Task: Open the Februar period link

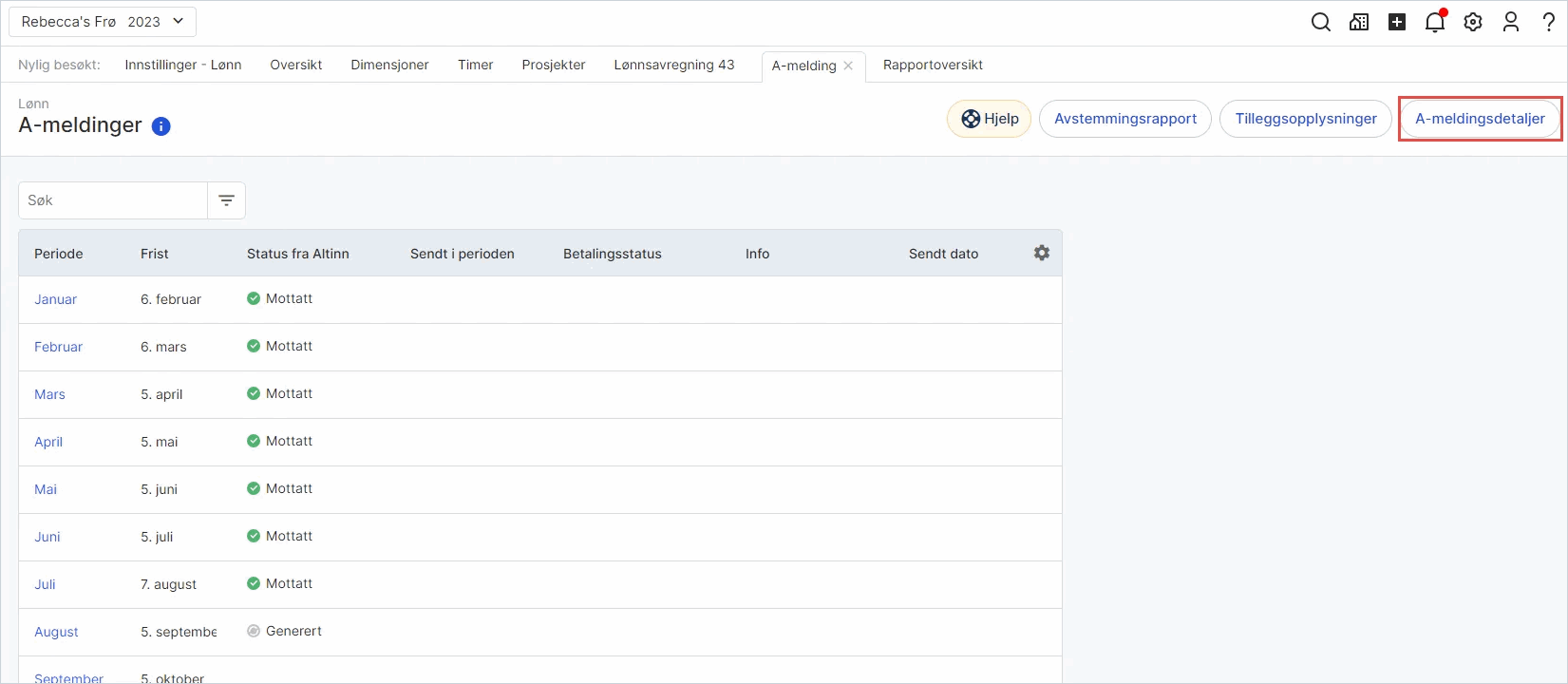Action: coord(58,347)
